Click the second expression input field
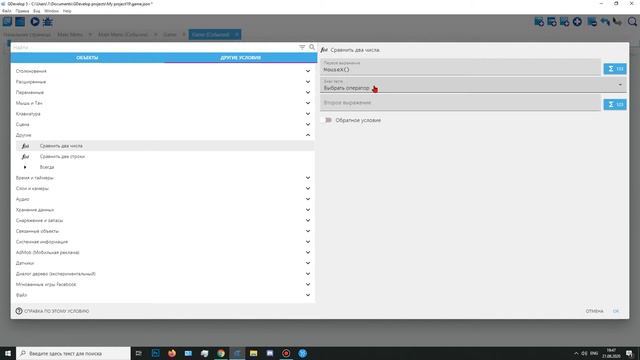This screenshot has height=360, width=640. click(460, 103)
